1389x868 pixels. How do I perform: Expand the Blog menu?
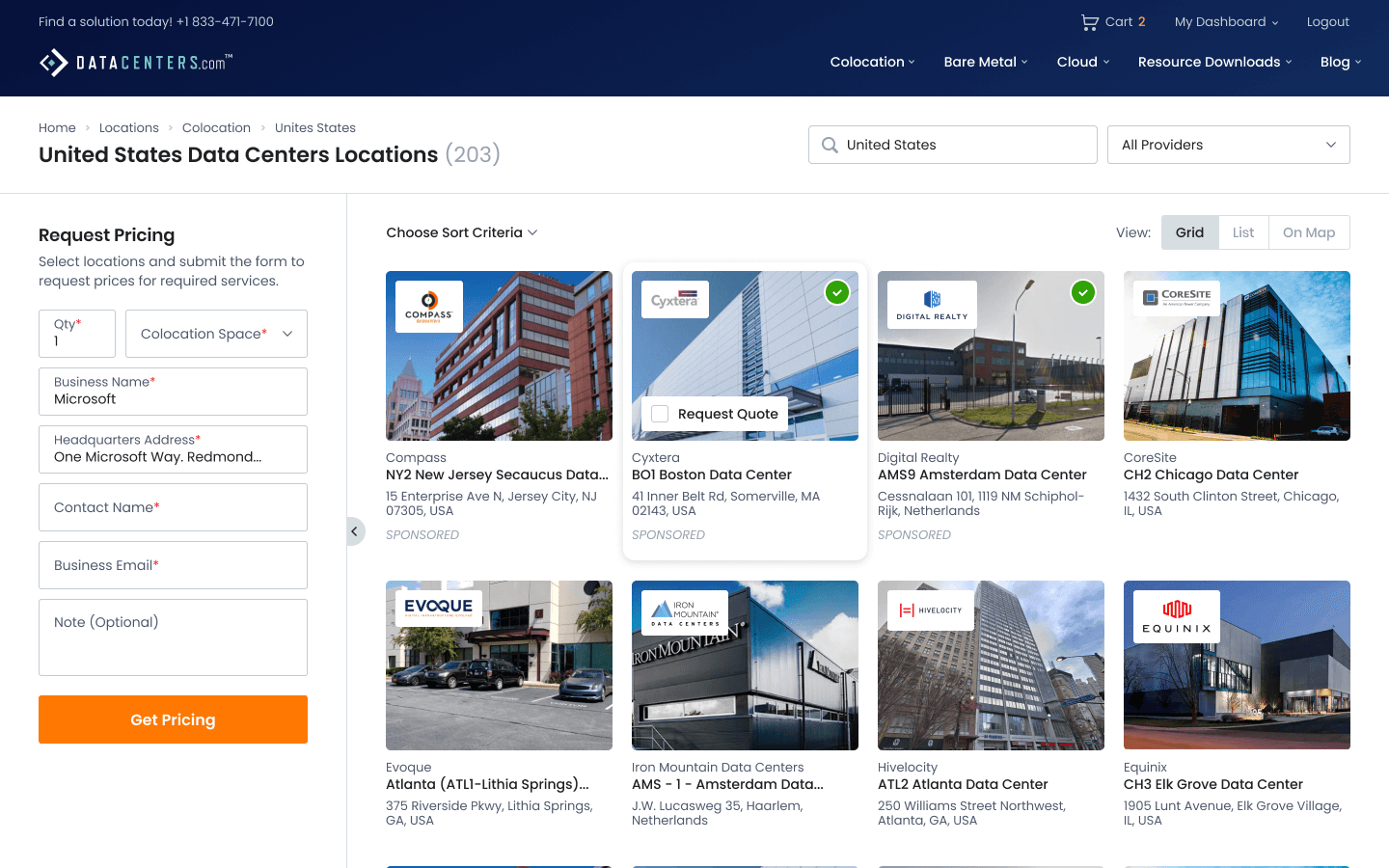coord(1341,62)
